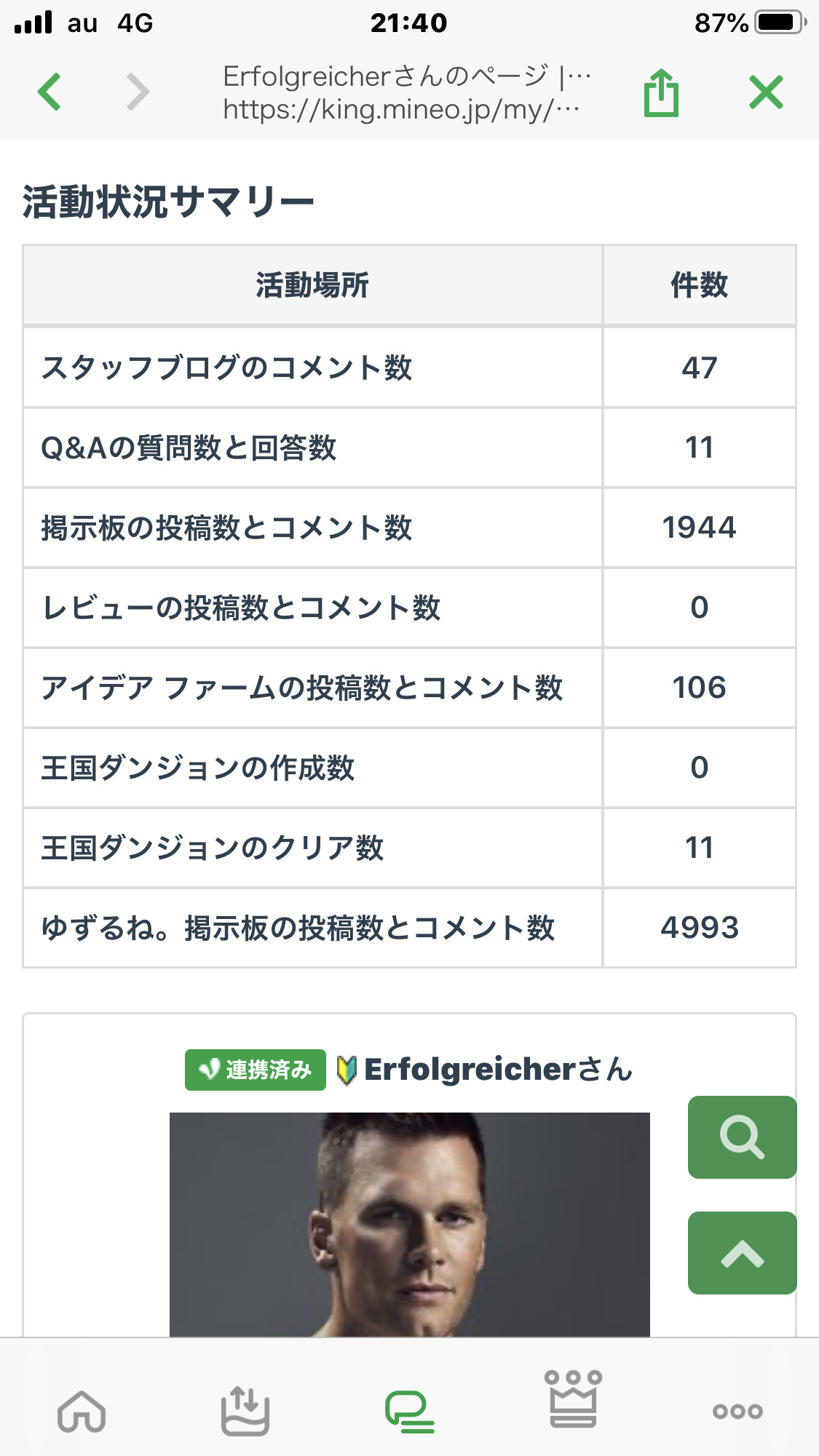Open the three-circles more menu
Viewport: 819px width, 1456px height.
pos(737,1412)
